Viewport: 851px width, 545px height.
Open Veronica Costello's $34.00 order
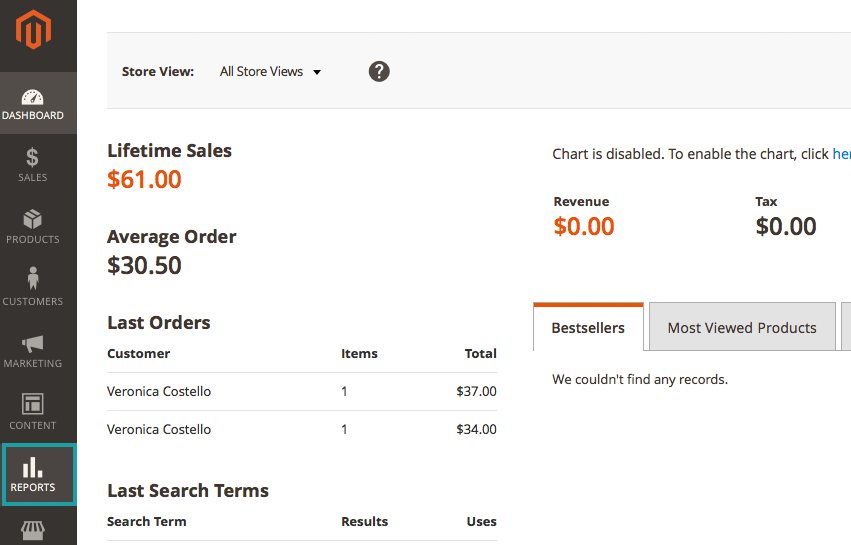coord(159,429)
